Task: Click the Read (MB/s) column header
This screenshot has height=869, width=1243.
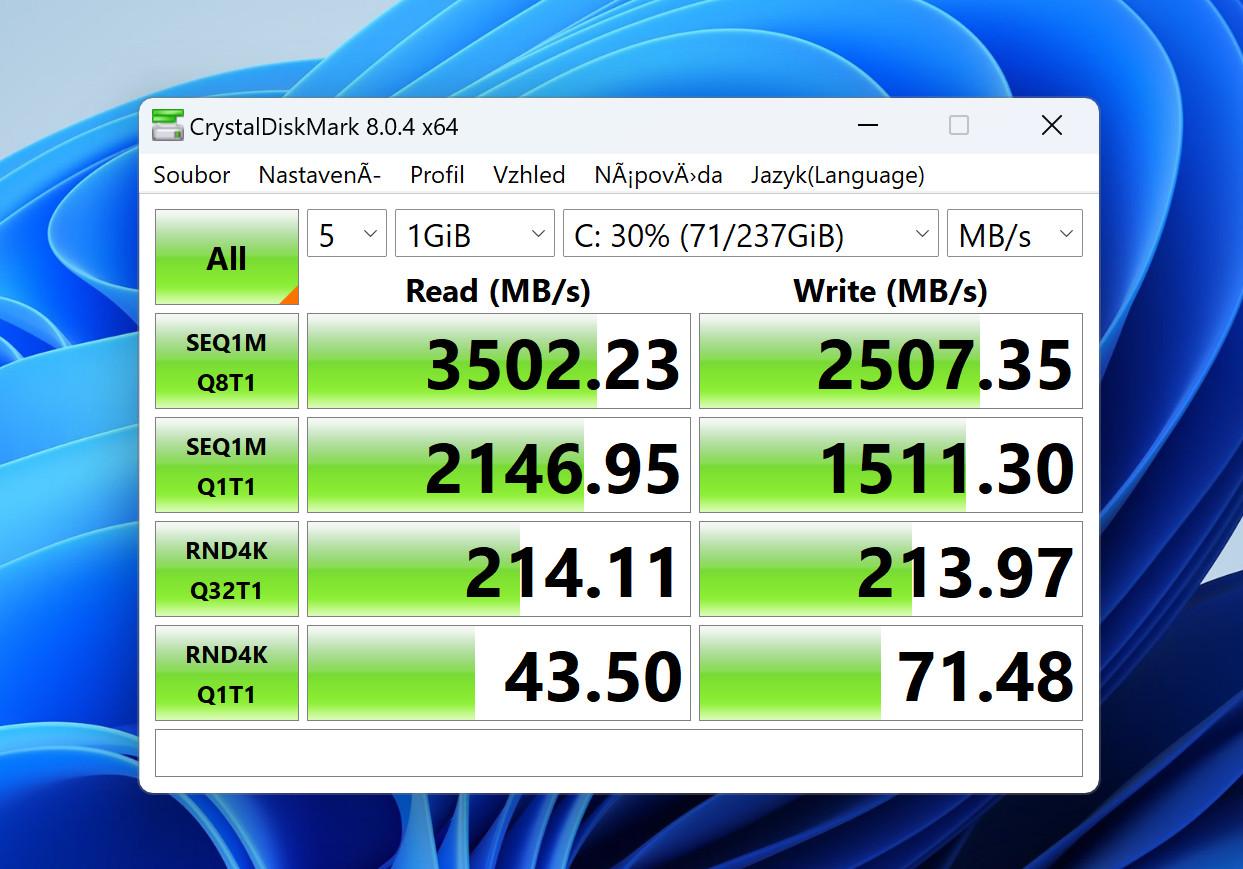Action: (x=498, y=291)
